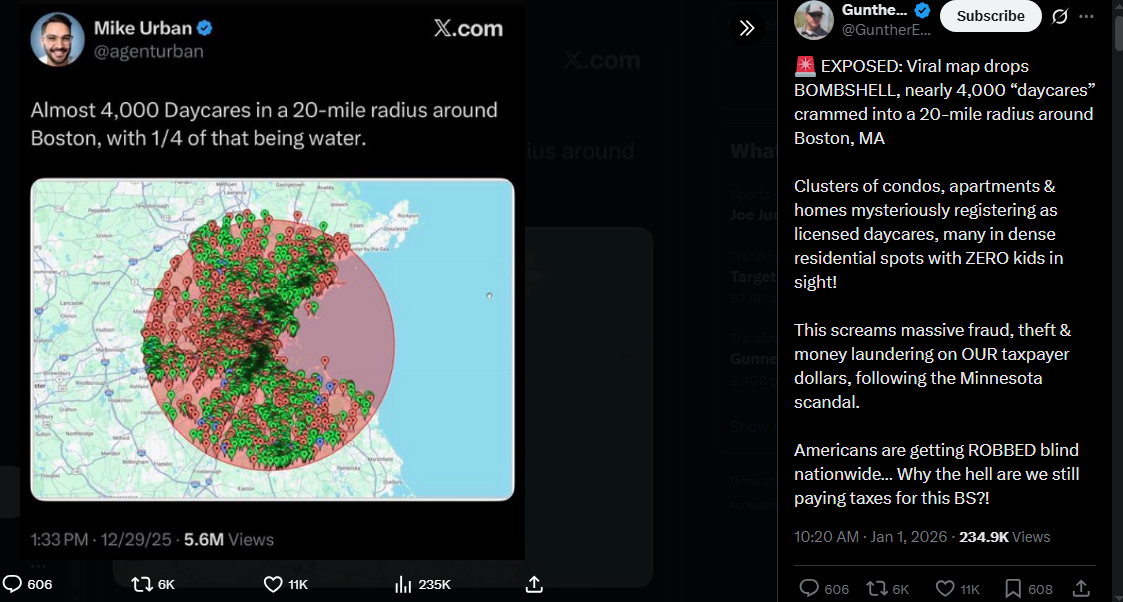Click the Grok icon beside Subscribe
1123x602 pixels.
(x=1060, y=16)
